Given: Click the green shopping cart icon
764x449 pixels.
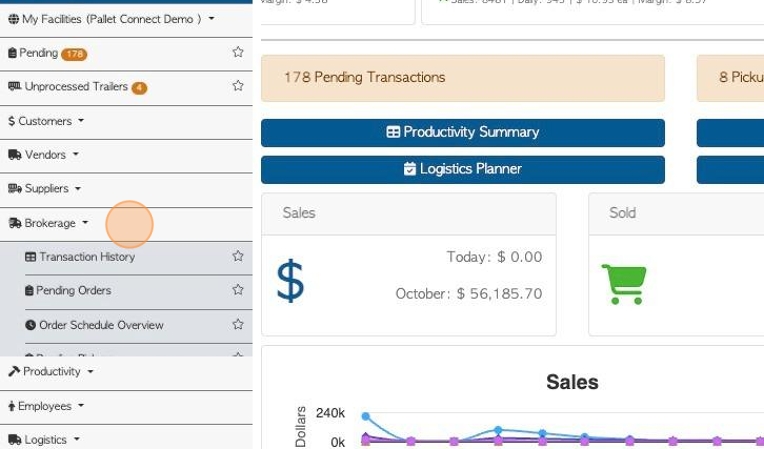Looking at the screenshot, I should (x=624, y=284).
